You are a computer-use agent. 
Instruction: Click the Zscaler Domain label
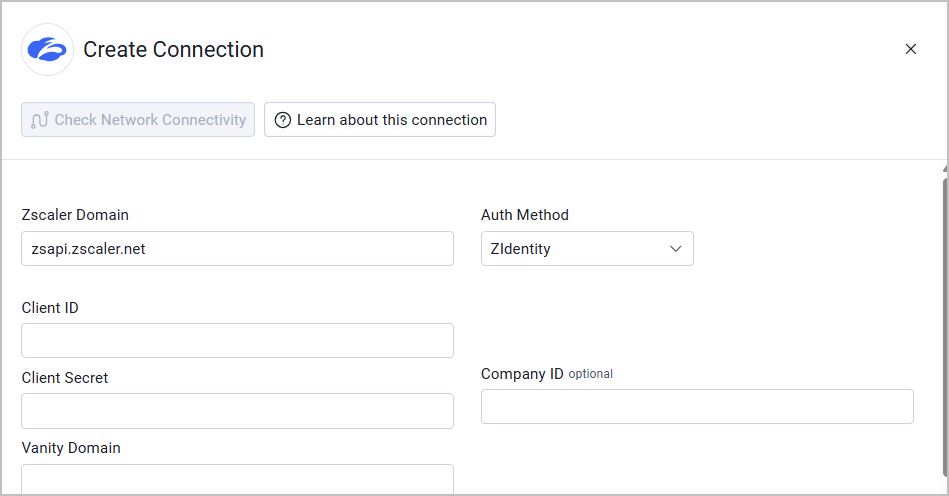click(75, 215)
